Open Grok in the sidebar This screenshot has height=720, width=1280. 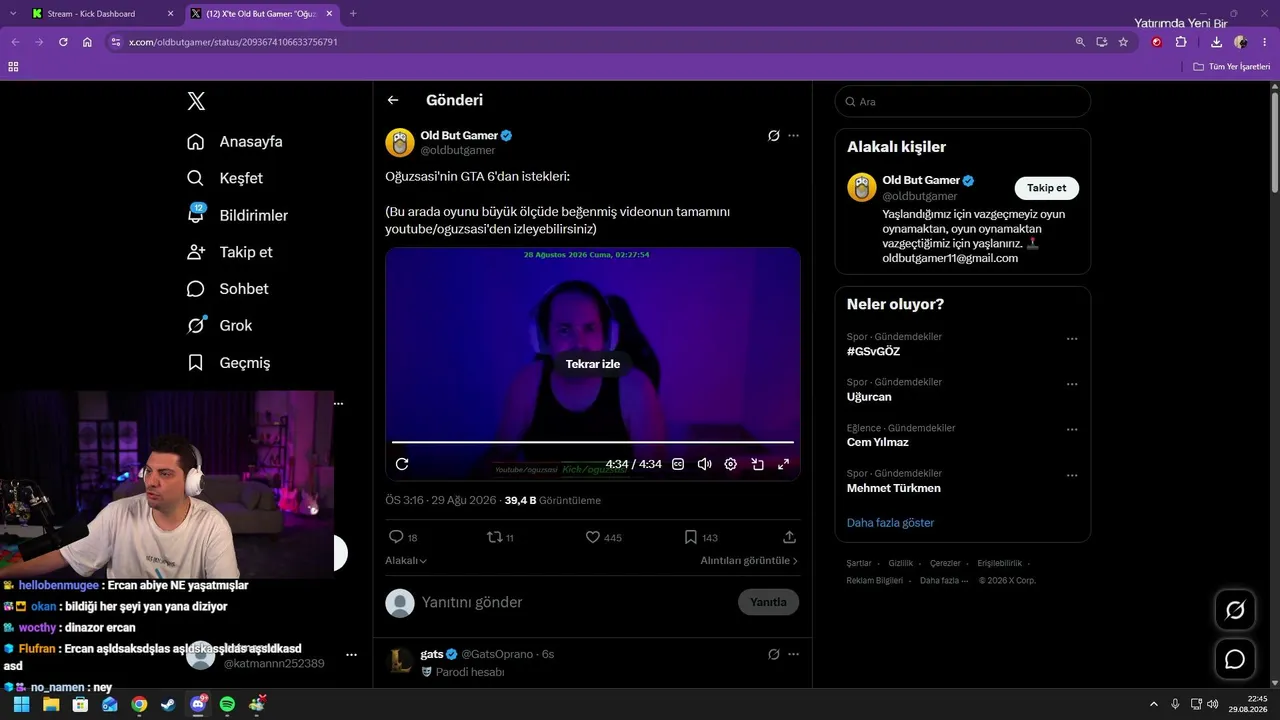pyautogui.click(x=219, y=326)
